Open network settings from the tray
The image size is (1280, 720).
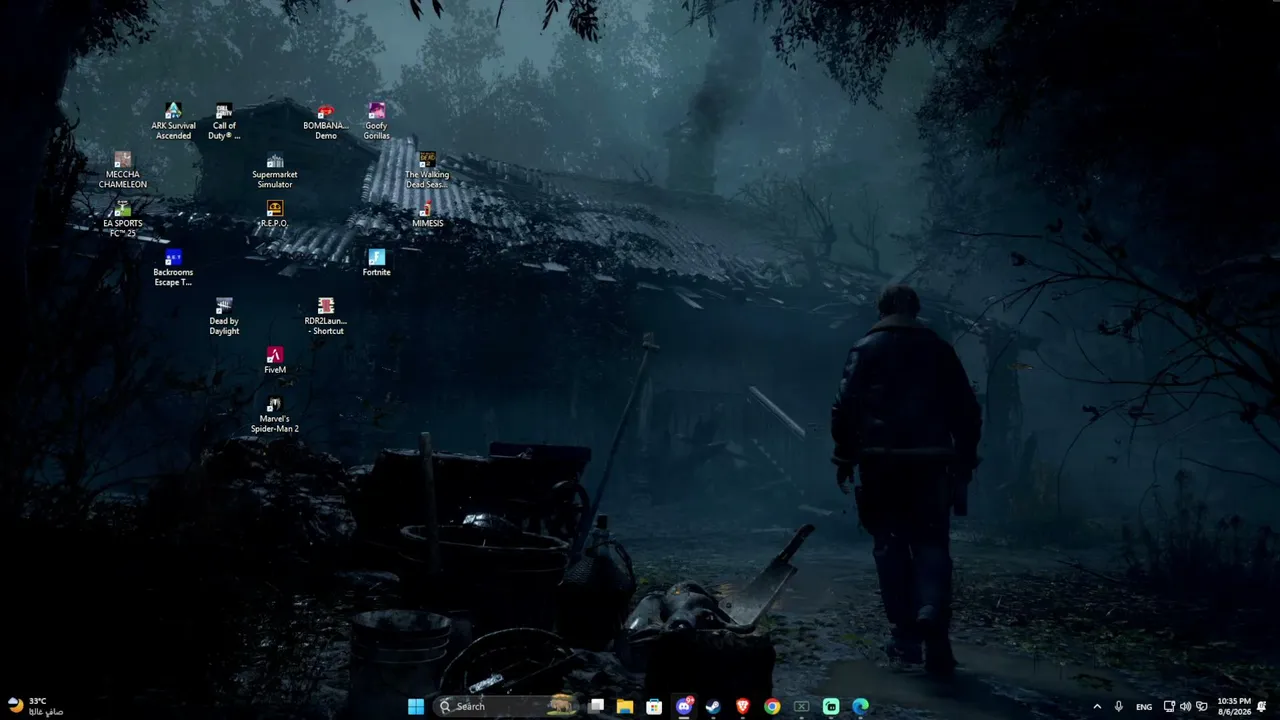pos(1169,706)
